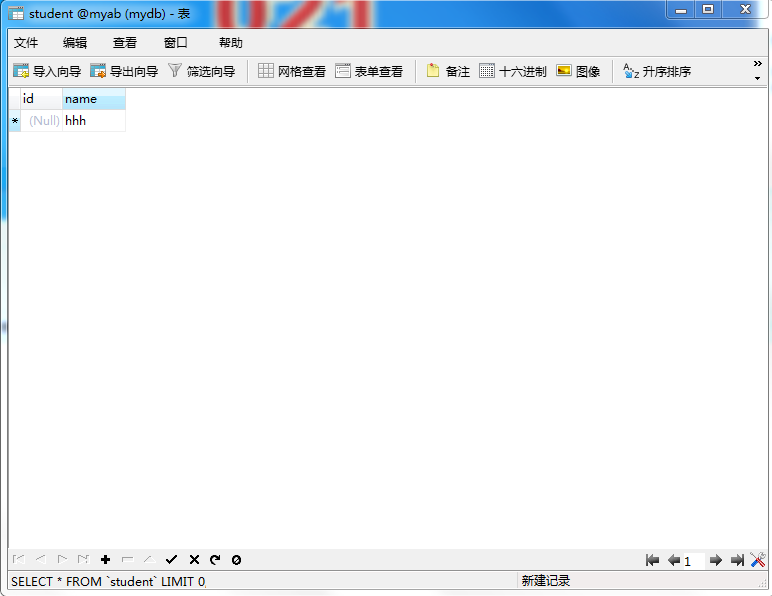Discard changes with X button
The height and width of the screenshot is (596, 772).
(x=194, y=560)
